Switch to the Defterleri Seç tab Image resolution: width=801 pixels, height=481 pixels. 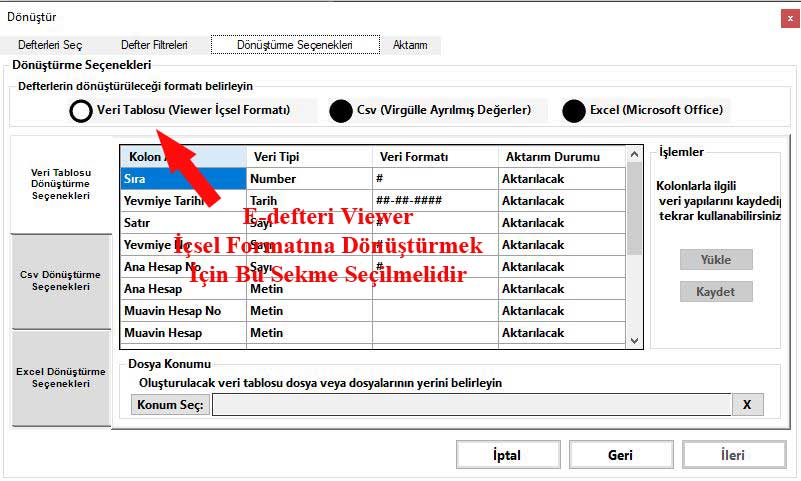[50, 45]
